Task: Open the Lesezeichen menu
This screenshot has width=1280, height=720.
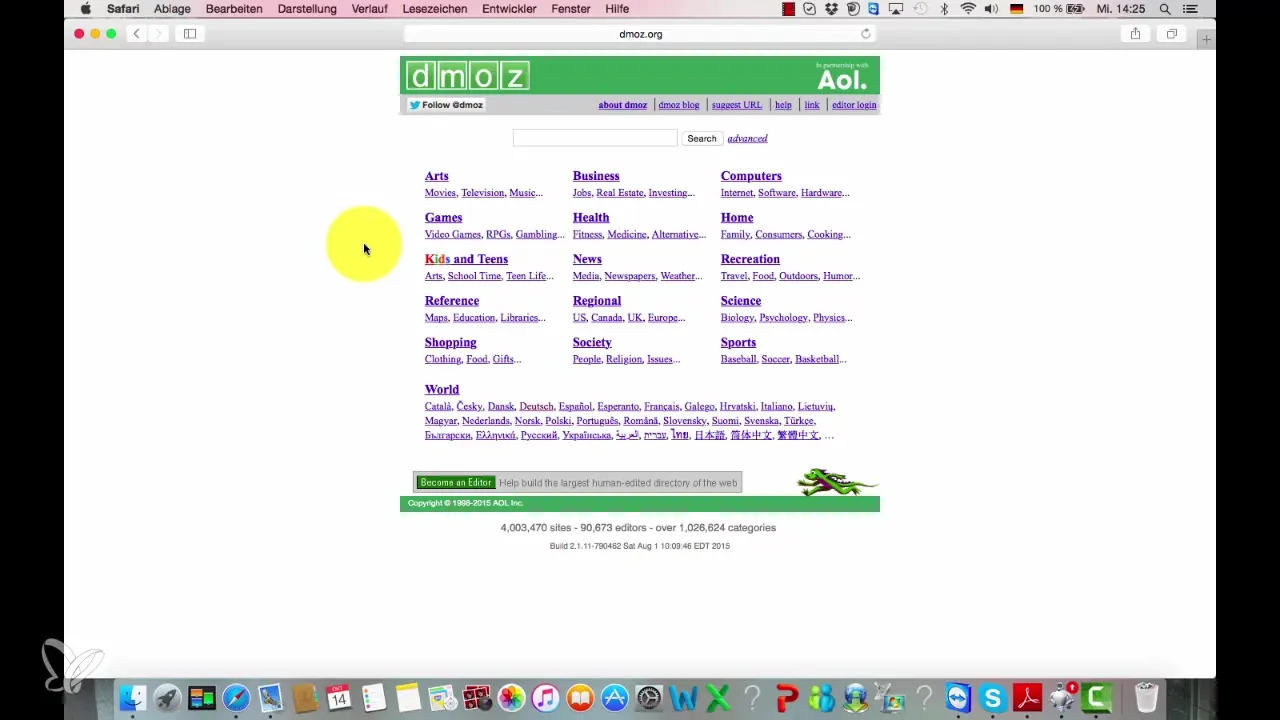Action: (x=435, y=9)
